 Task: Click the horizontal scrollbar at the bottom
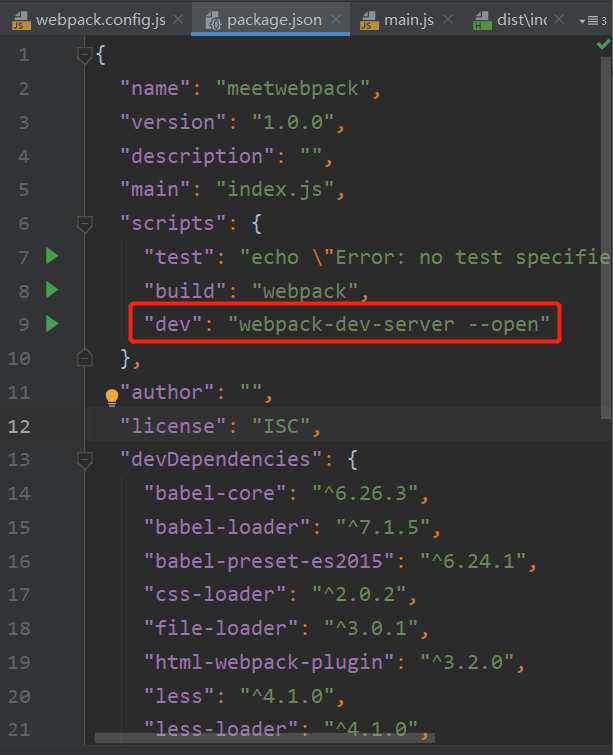click(x=265, y=738)
